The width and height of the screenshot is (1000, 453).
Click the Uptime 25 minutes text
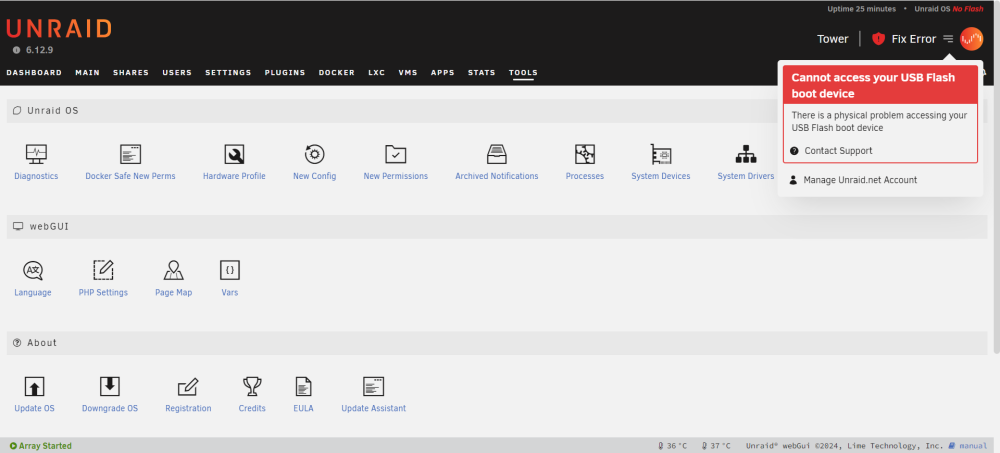pyautogui.click(x=862, y=9)
